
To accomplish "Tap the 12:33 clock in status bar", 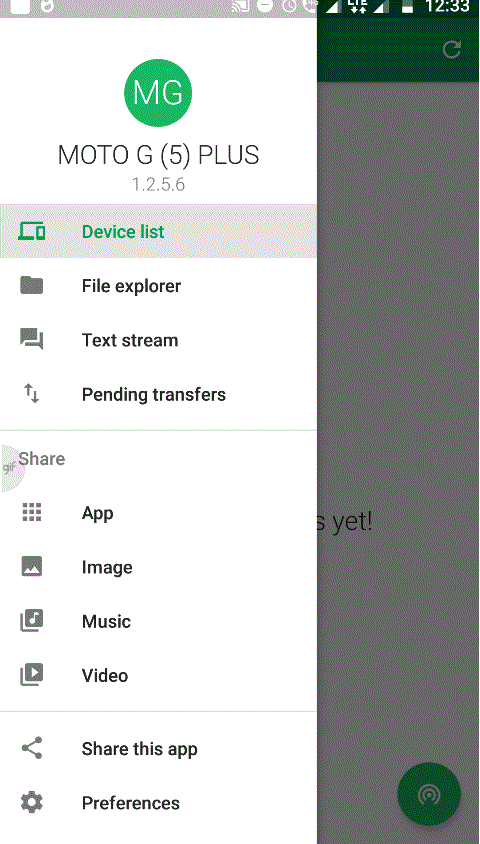I will pyautogui.click(x=447, y=6).
